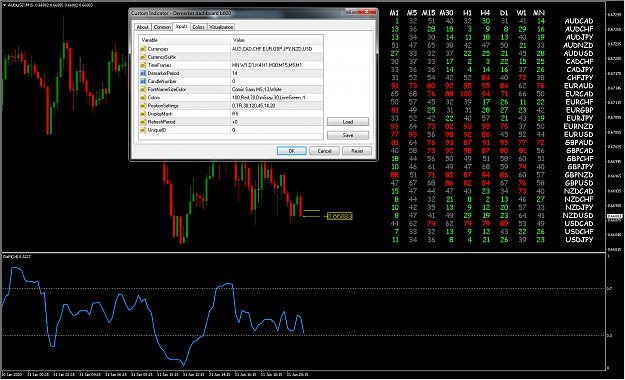Click the Save button

click(x=348, y=136)
